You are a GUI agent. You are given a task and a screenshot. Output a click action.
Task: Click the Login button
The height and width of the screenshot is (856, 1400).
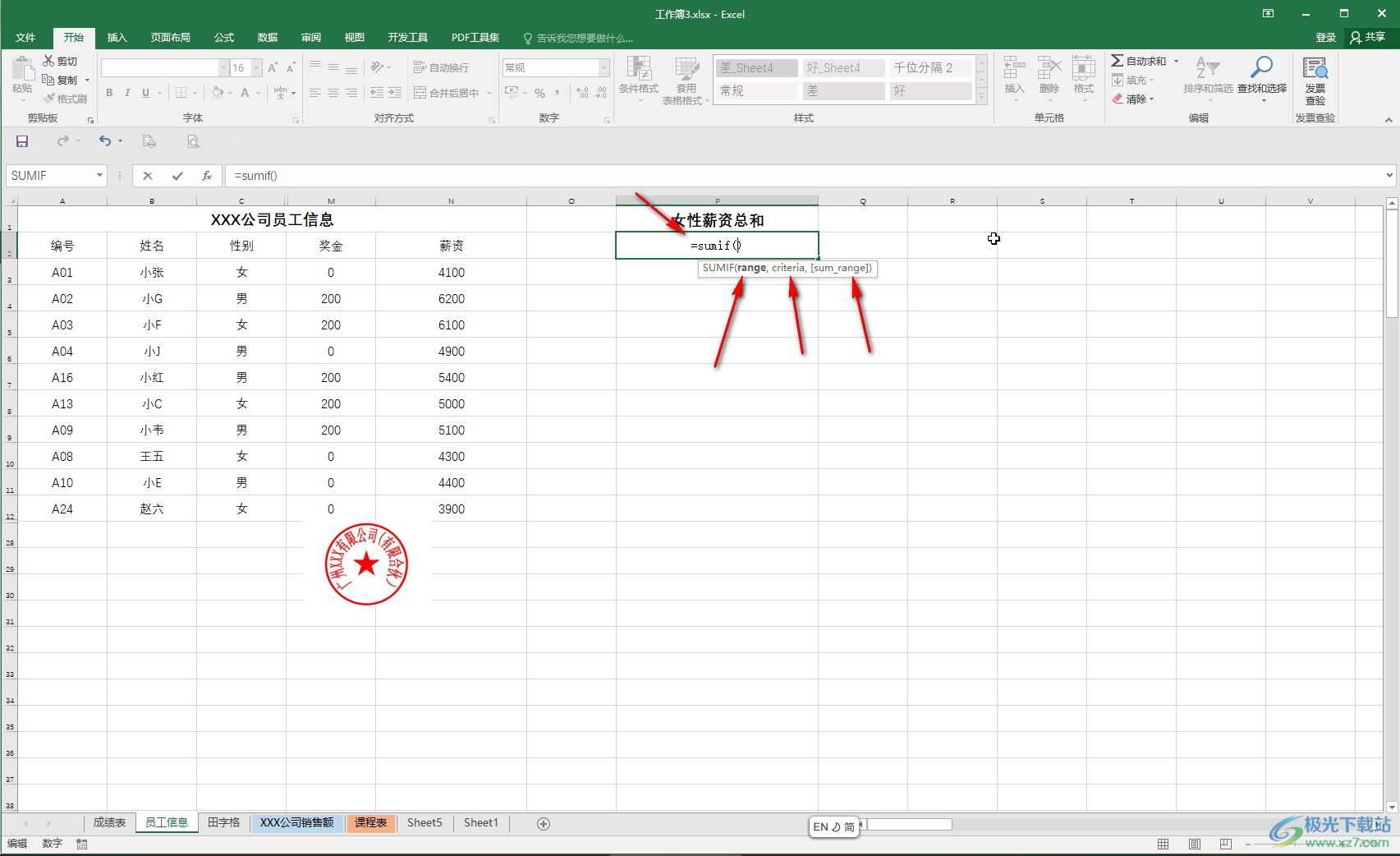(1325, 38)
